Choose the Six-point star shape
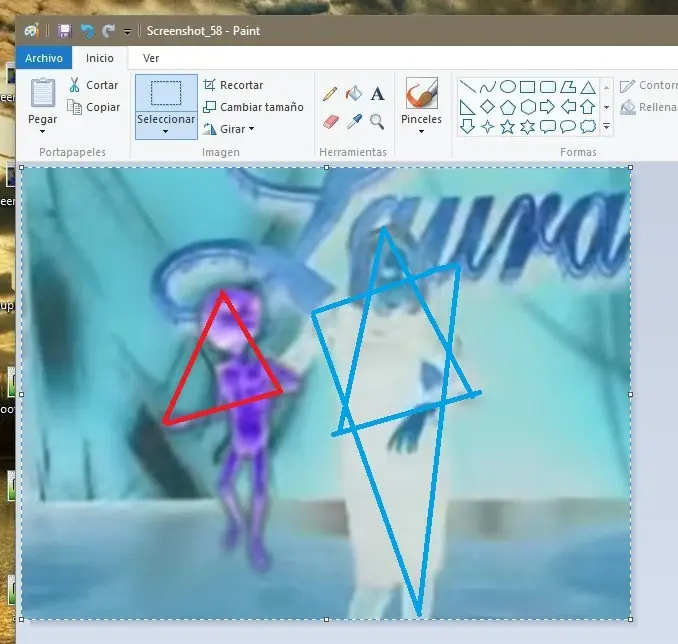 [528, 127]
